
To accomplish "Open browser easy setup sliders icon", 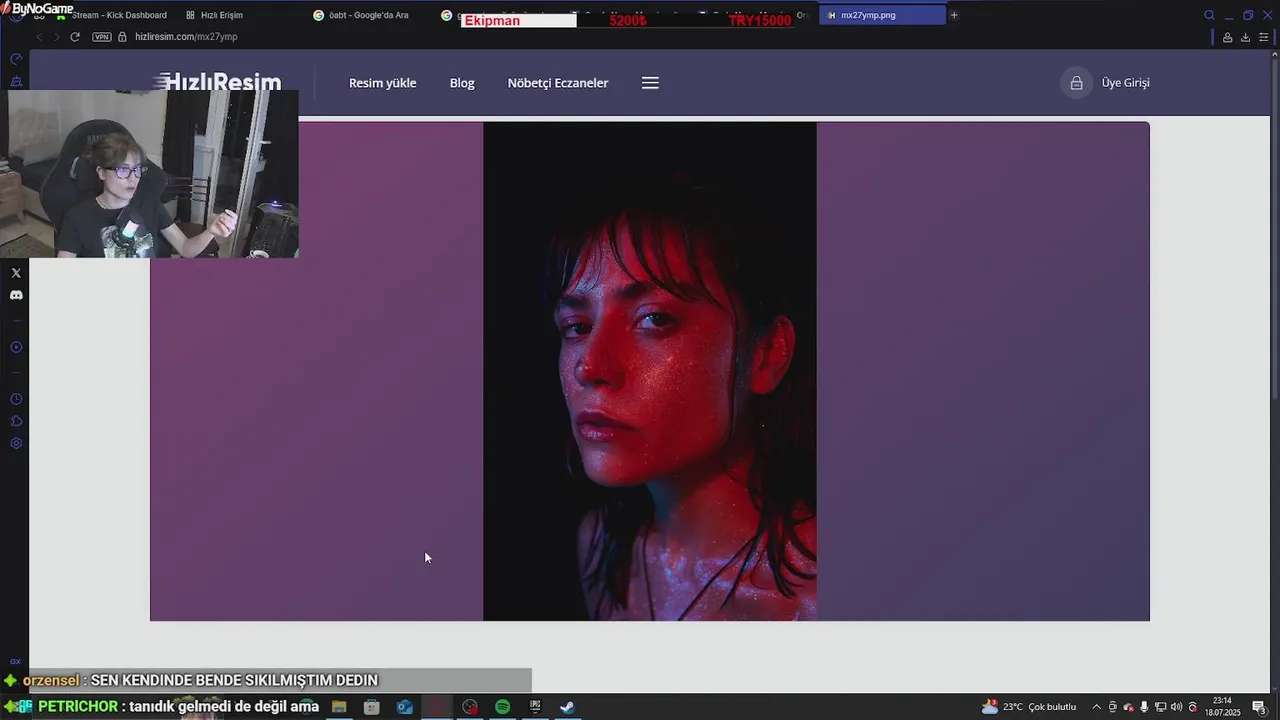I will coord(1264,37).
